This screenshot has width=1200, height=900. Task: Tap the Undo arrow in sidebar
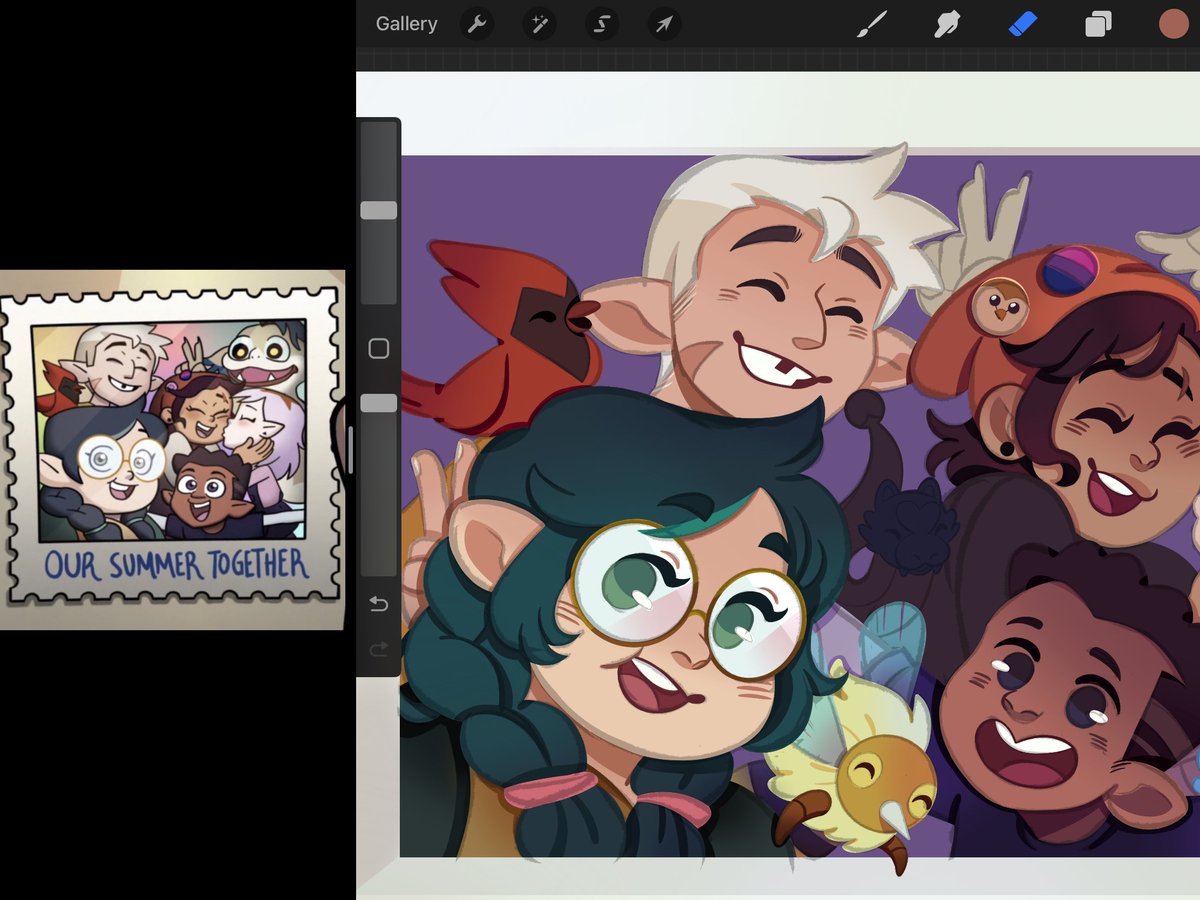pyautogui.click(x=379, y=603)
